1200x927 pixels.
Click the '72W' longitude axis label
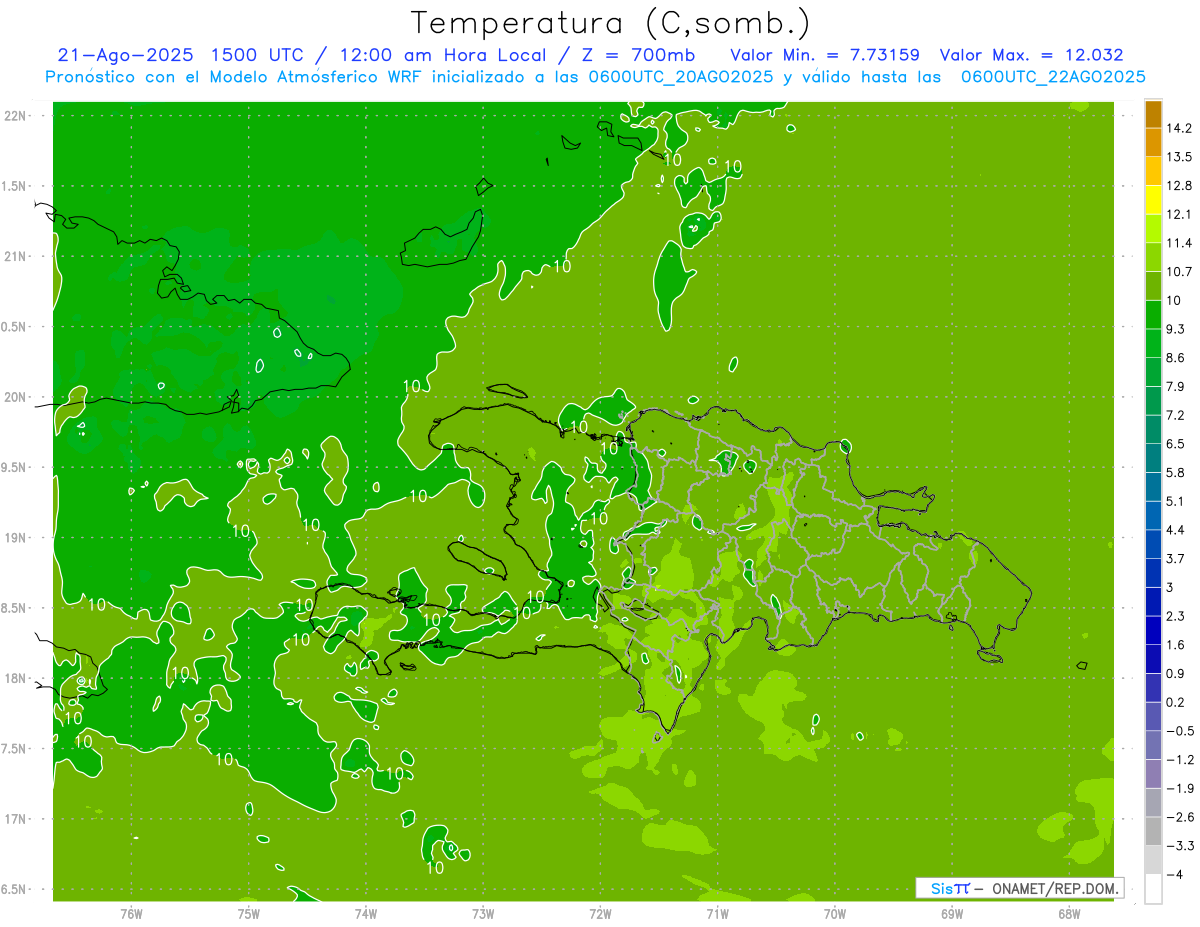[600, 913]
